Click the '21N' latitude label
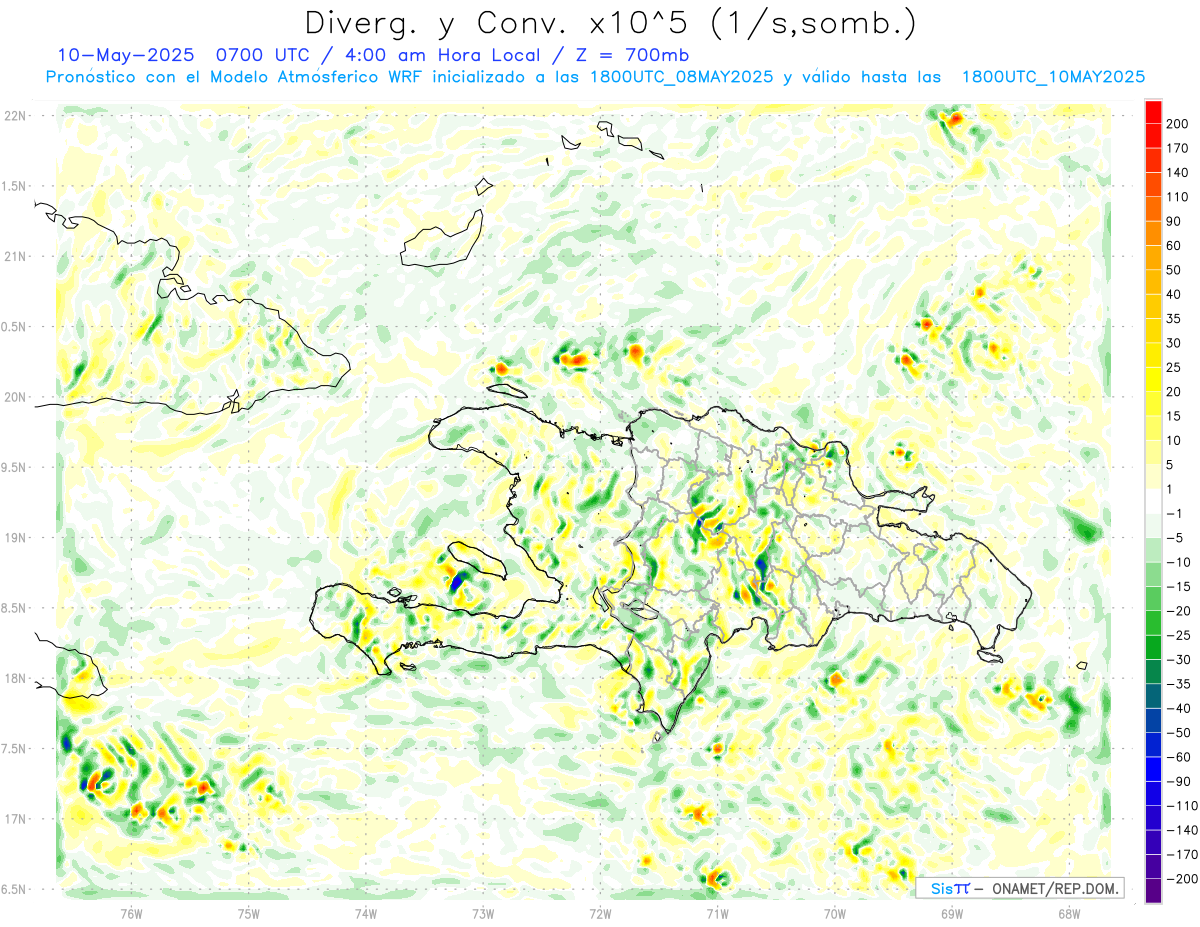The height and width of the screenshot is (927, 1200). (x=14, y=256)
